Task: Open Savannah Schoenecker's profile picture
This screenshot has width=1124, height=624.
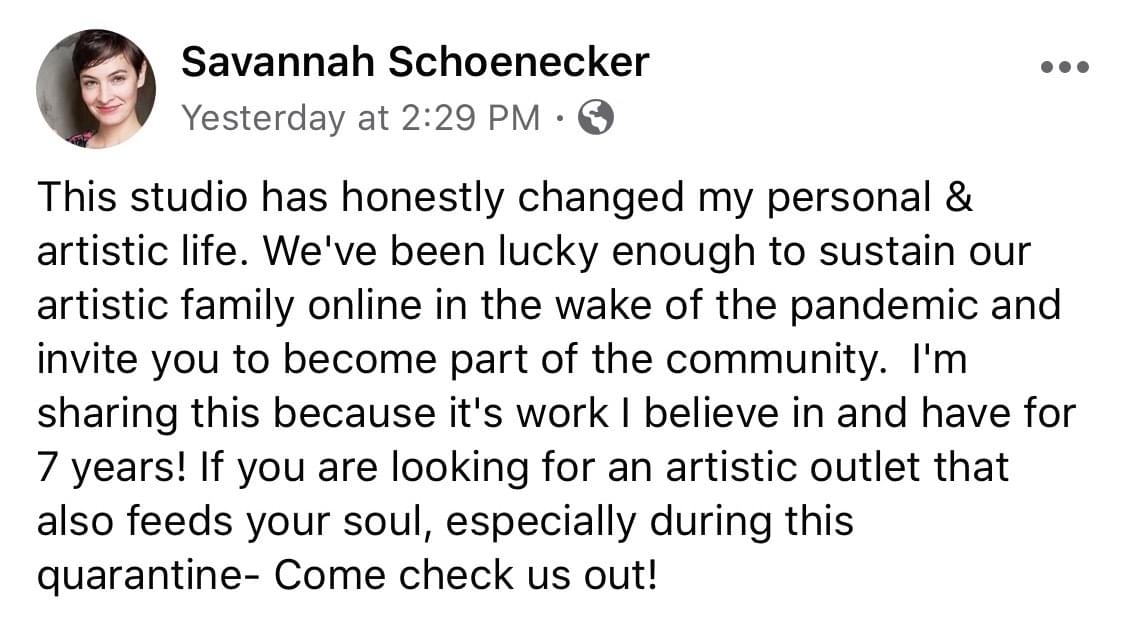Action: pos(96,89)
